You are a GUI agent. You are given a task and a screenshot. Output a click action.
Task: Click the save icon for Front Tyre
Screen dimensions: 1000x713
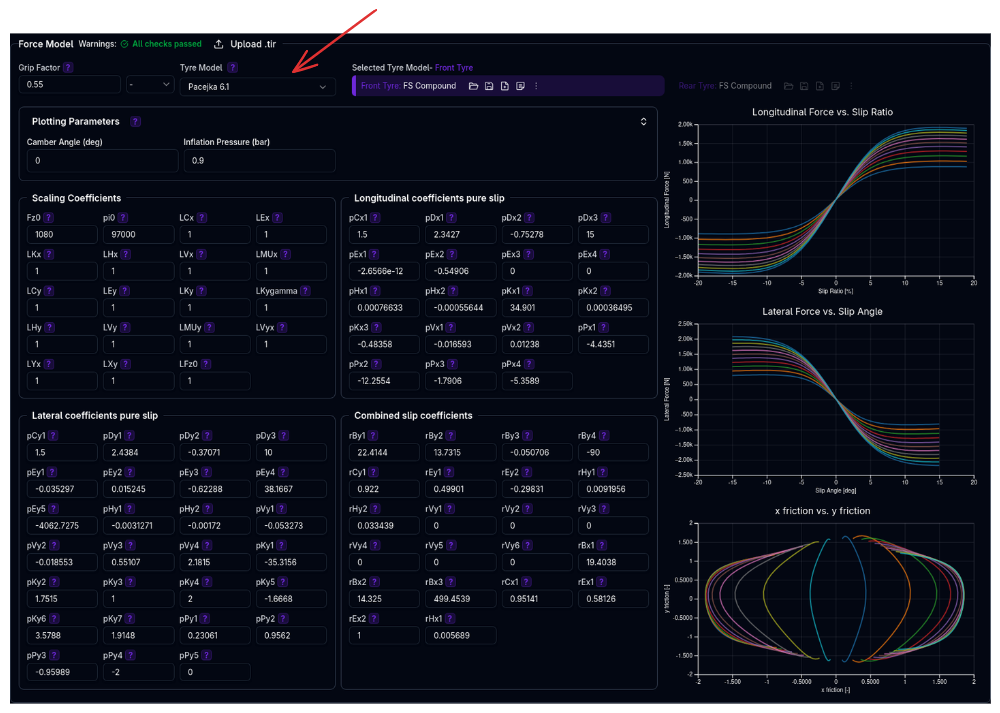pyautogui.click(x=489, y=86)
